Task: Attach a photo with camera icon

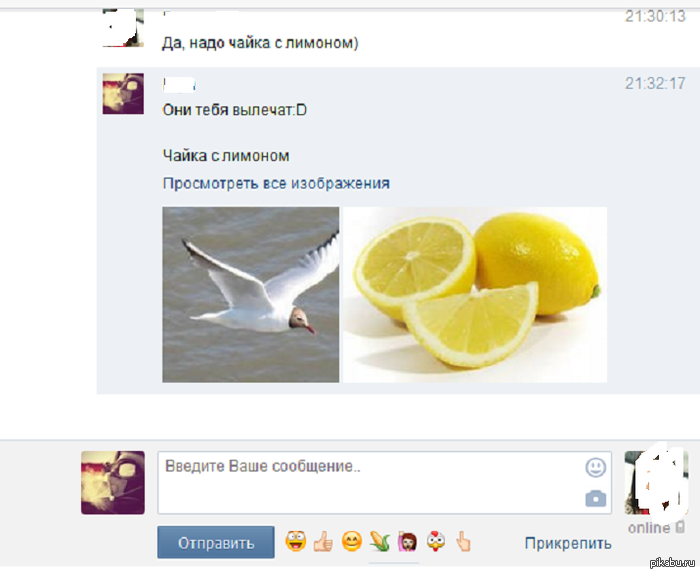Action: (x=596, y=498)
